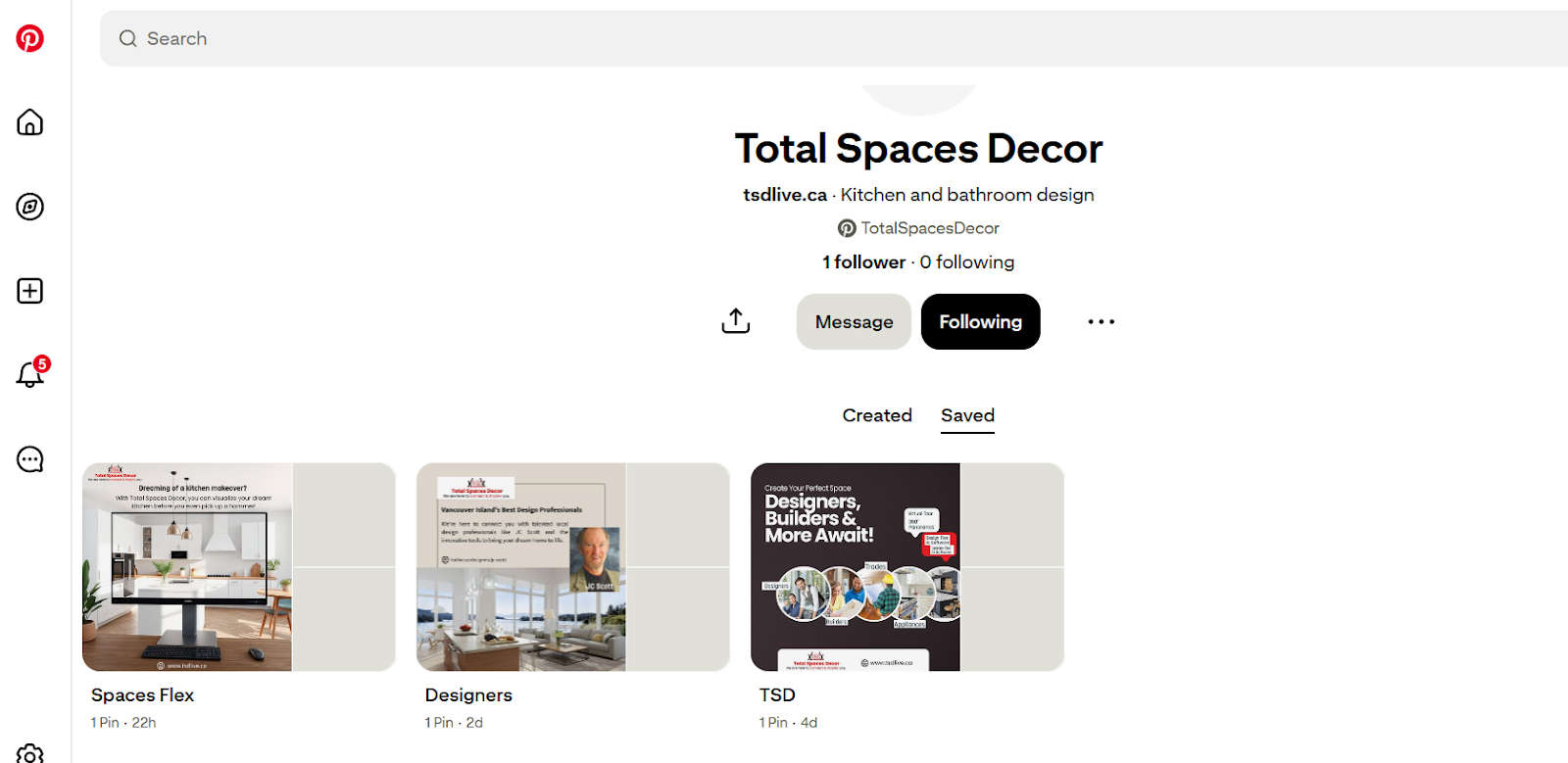
Task: Open the Messages chat bubble icon
Action: coord(30,459)
